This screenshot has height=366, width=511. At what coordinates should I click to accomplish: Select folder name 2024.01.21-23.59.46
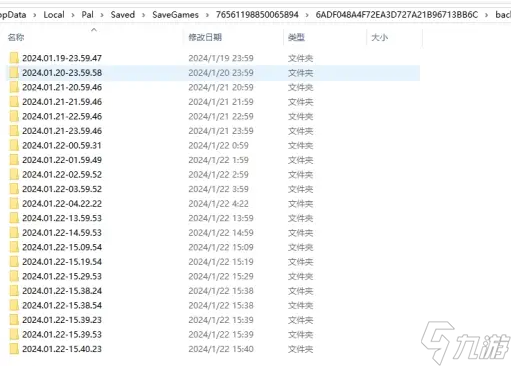[x=62, y=131]
